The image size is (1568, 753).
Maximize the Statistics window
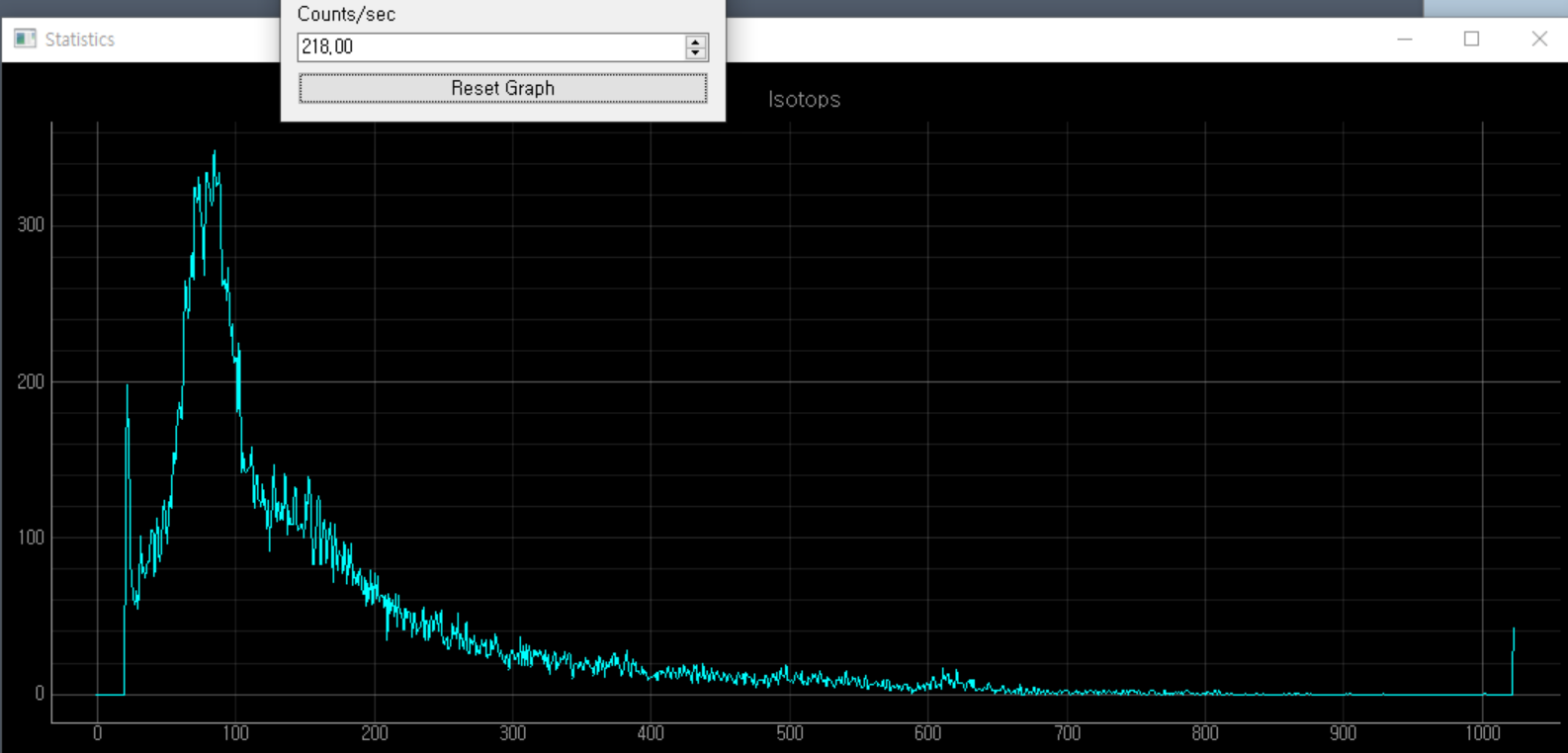[1471, 40]
